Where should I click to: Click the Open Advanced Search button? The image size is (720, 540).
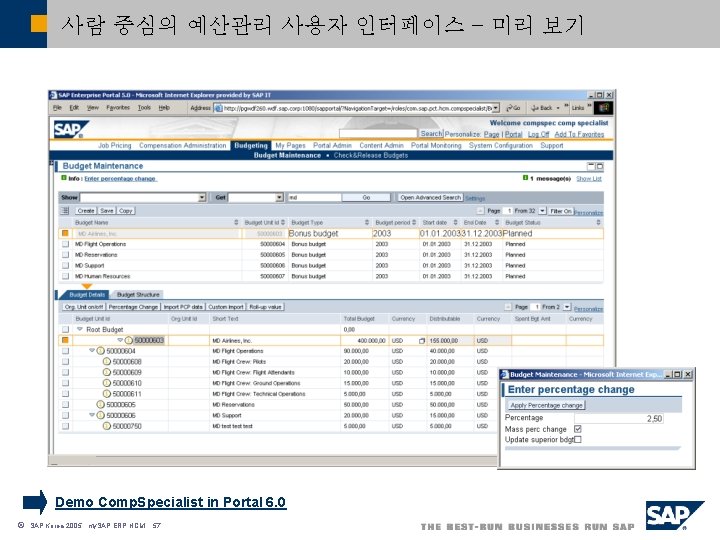(x=430, y=197)
